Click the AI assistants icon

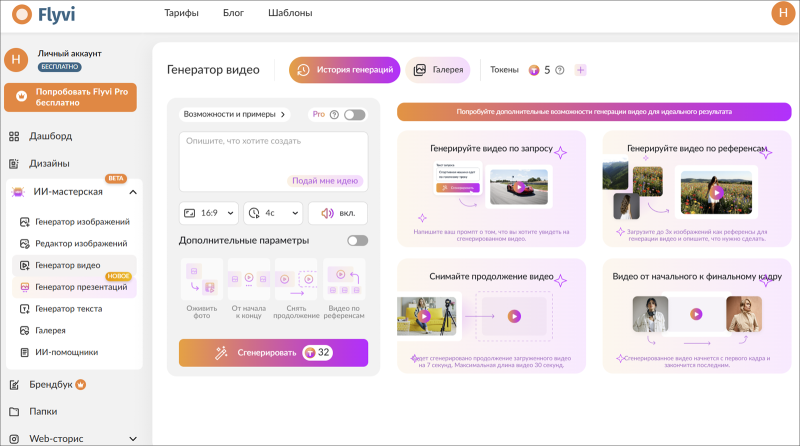tap(24, 352)
